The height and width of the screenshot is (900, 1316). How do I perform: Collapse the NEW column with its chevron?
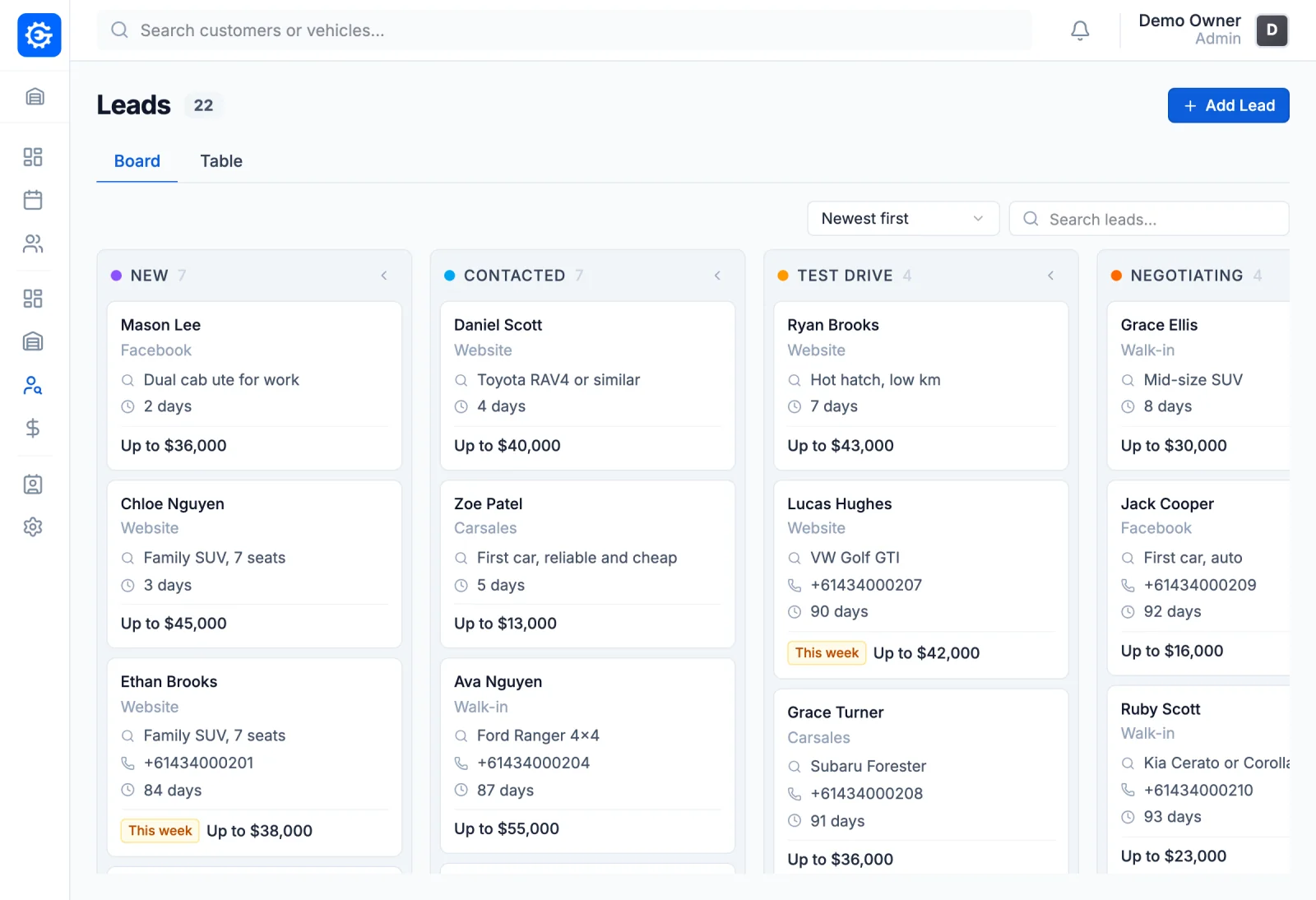pyautogui.click(x=384, y=276)
